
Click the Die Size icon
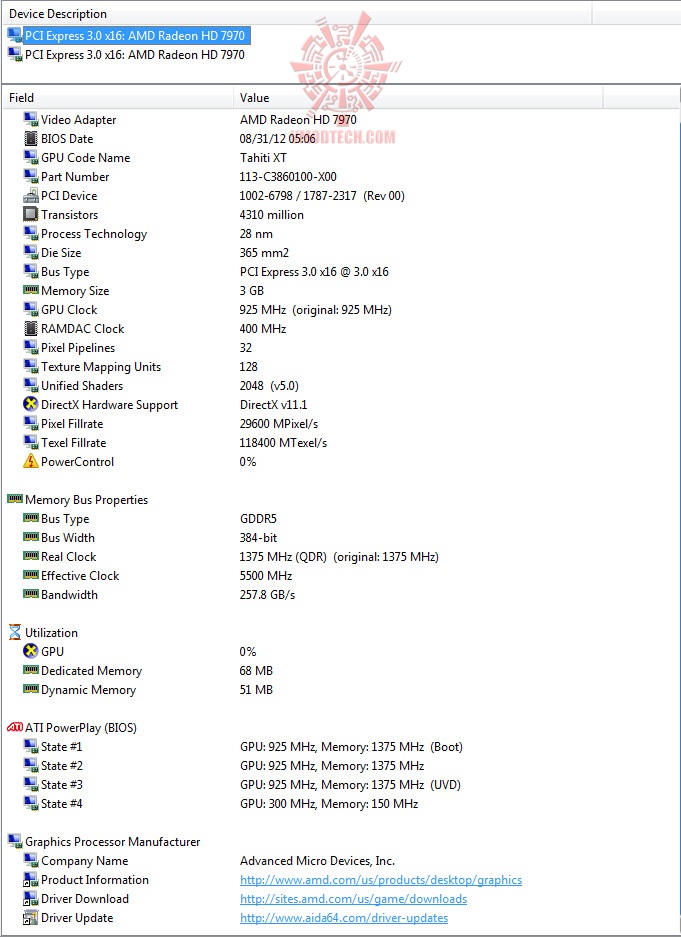pos(30,253)
